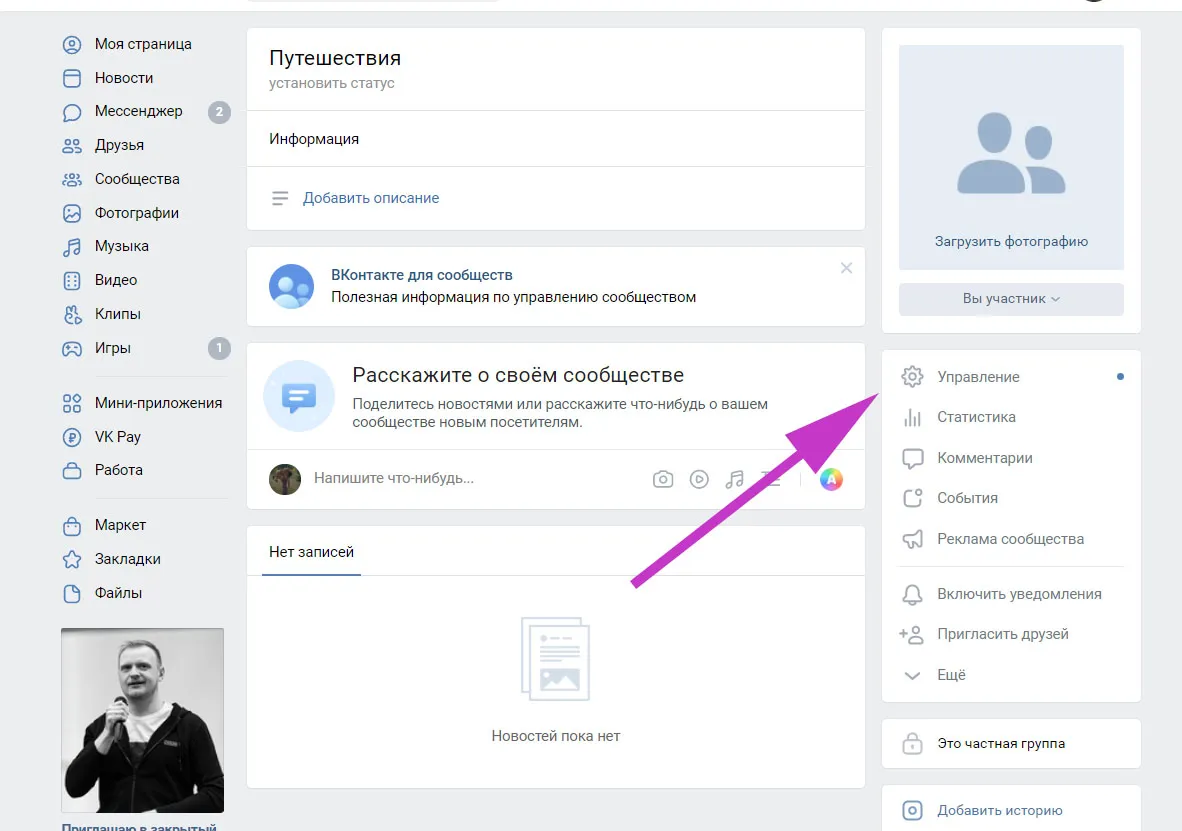1182x831 pixels.
Task: Click the Управление gear icon
Action: coord(912,376)
